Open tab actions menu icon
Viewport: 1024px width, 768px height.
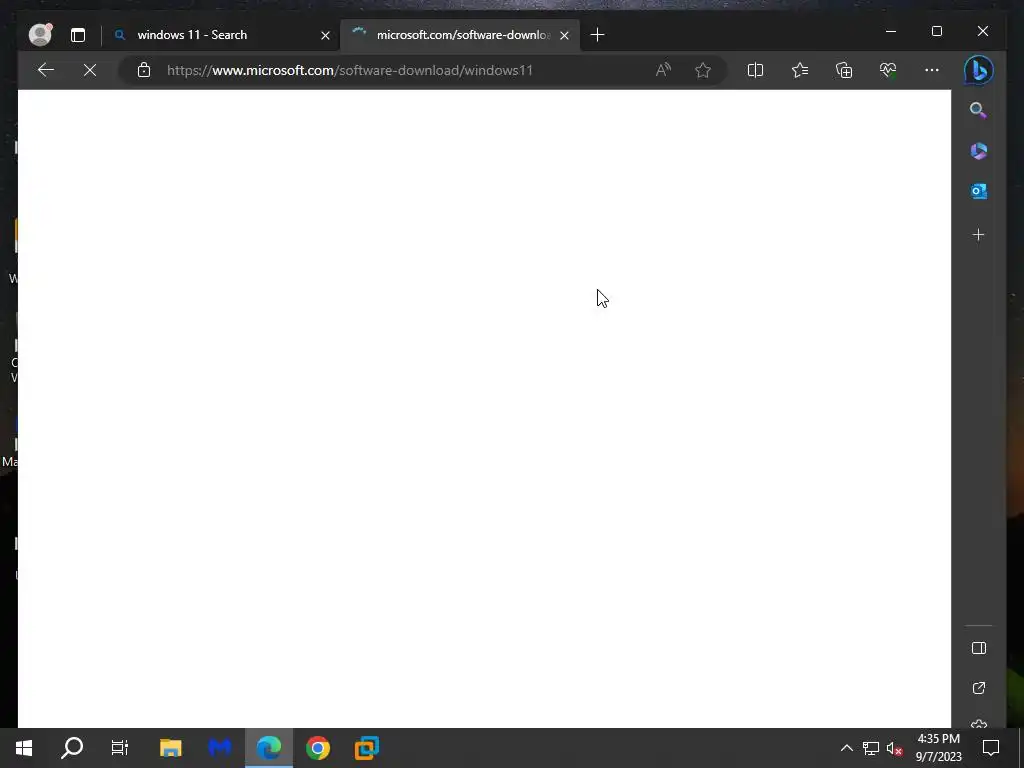pyautogui.click(x=78, y=35)
